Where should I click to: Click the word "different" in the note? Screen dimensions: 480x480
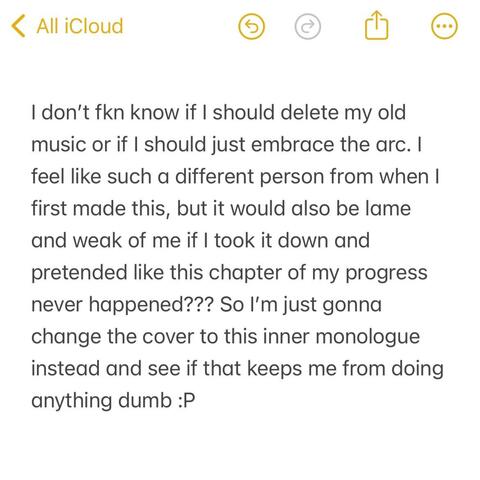pyautogui.click(x=214, y=176)
